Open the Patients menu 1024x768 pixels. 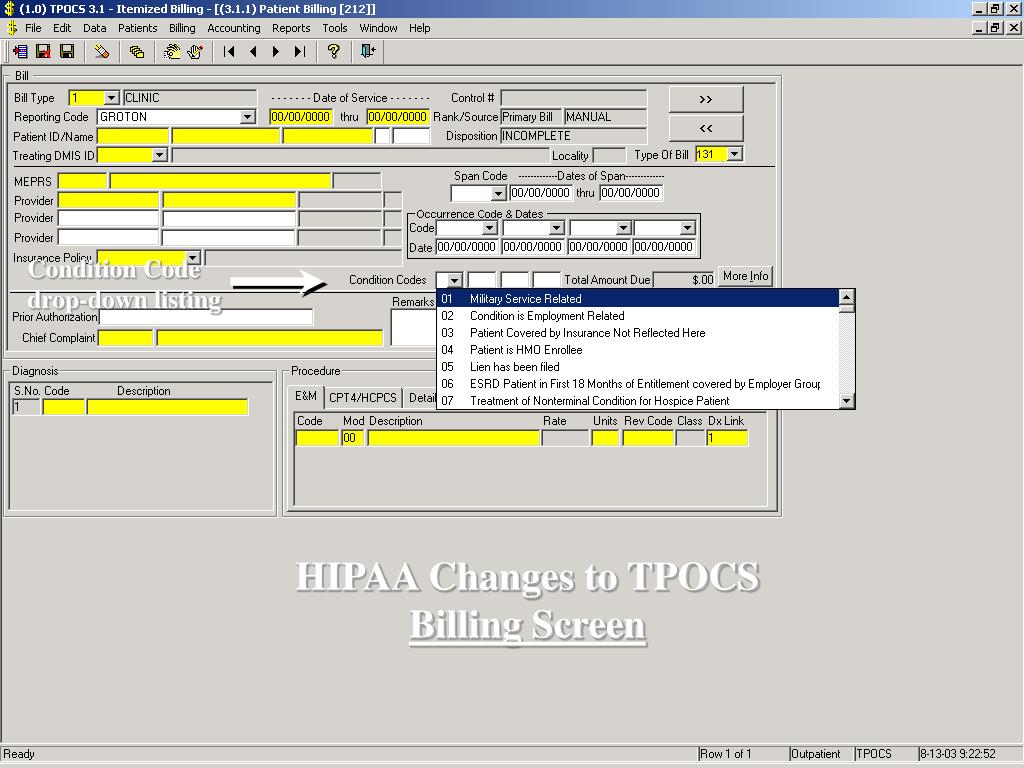click(x=137, y=28)
